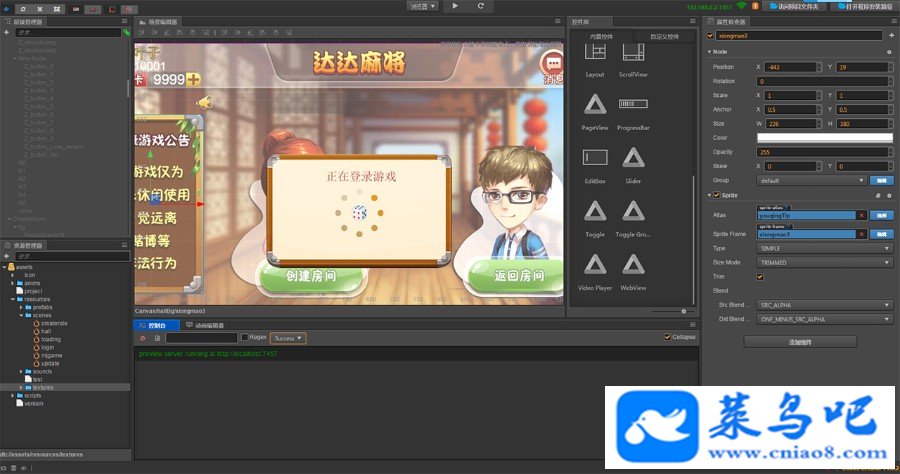Uncheck the Trim checkbox in Sprite
900x474 pixels.
[x=760, y=277]
